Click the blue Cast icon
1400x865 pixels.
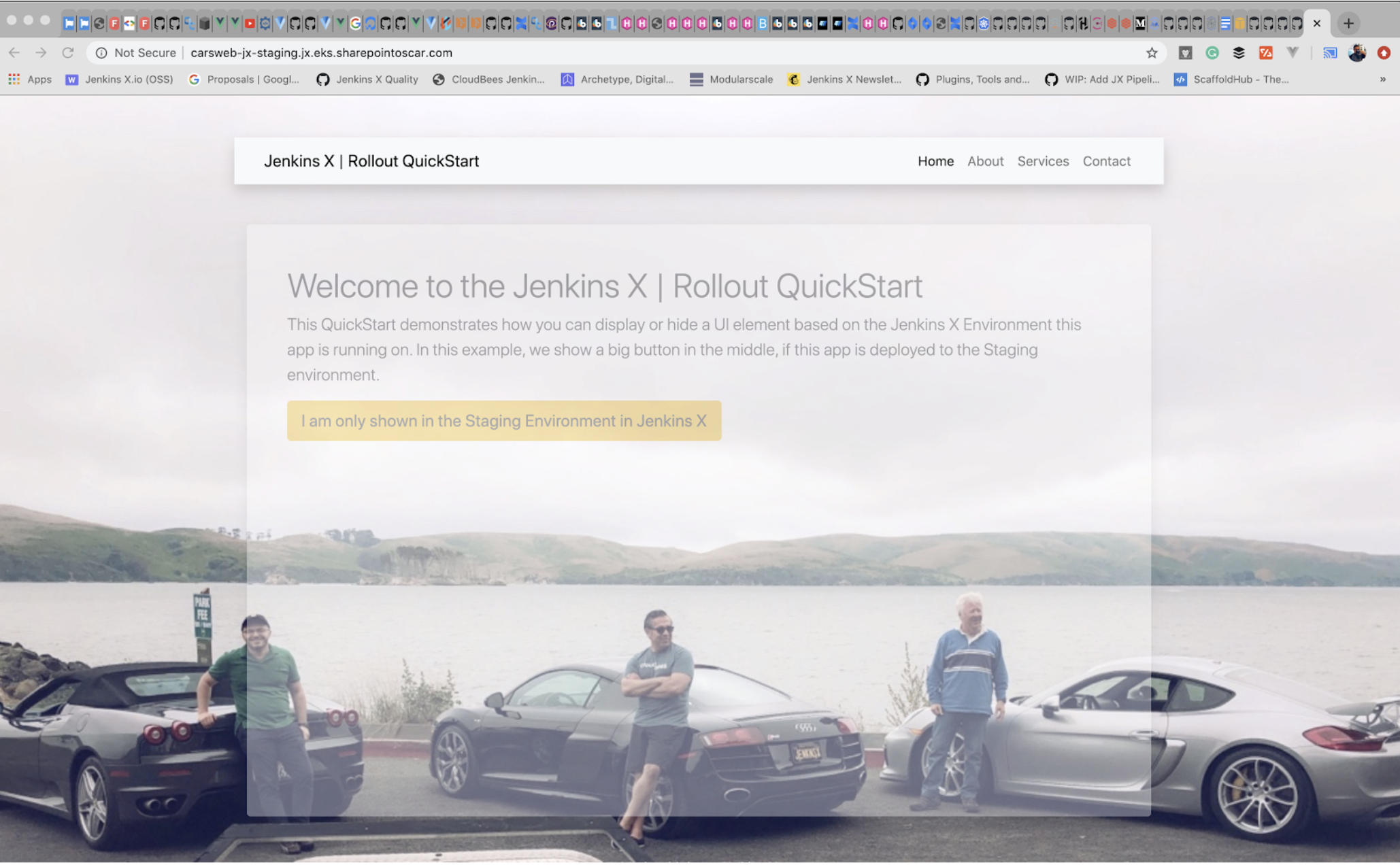pos(1330,52)
